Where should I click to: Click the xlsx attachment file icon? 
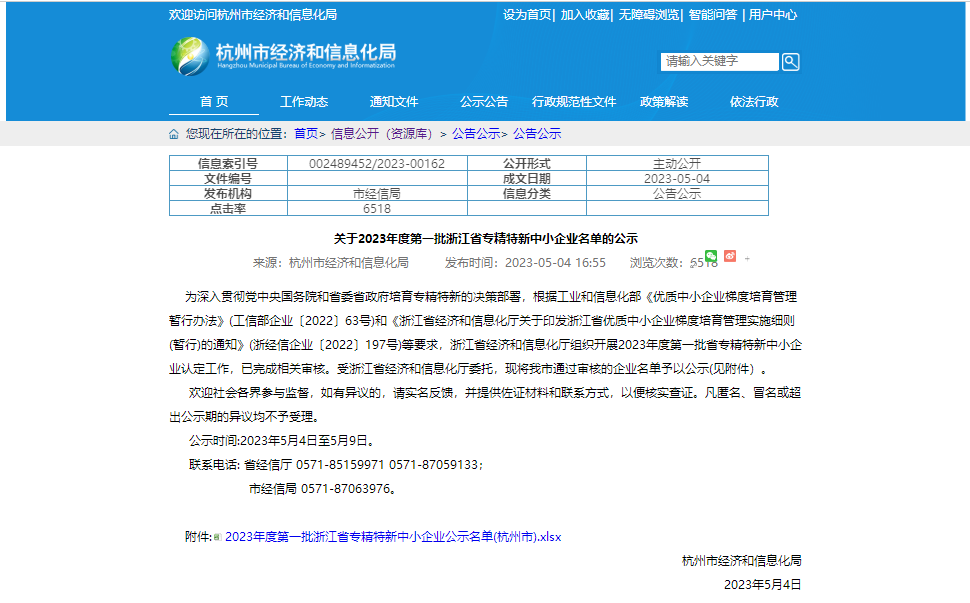coord(217,537)
